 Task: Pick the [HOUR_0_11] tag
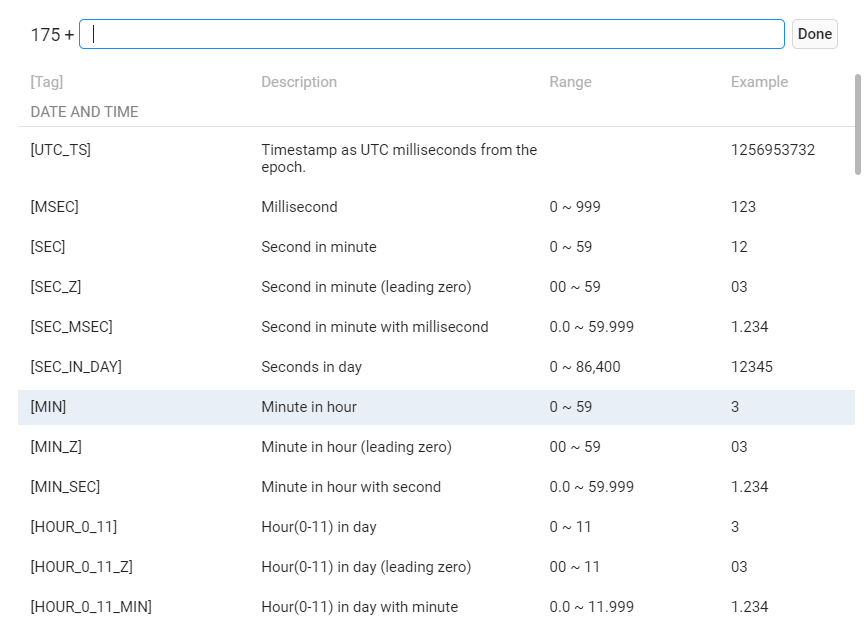click(x=74, y=527)
